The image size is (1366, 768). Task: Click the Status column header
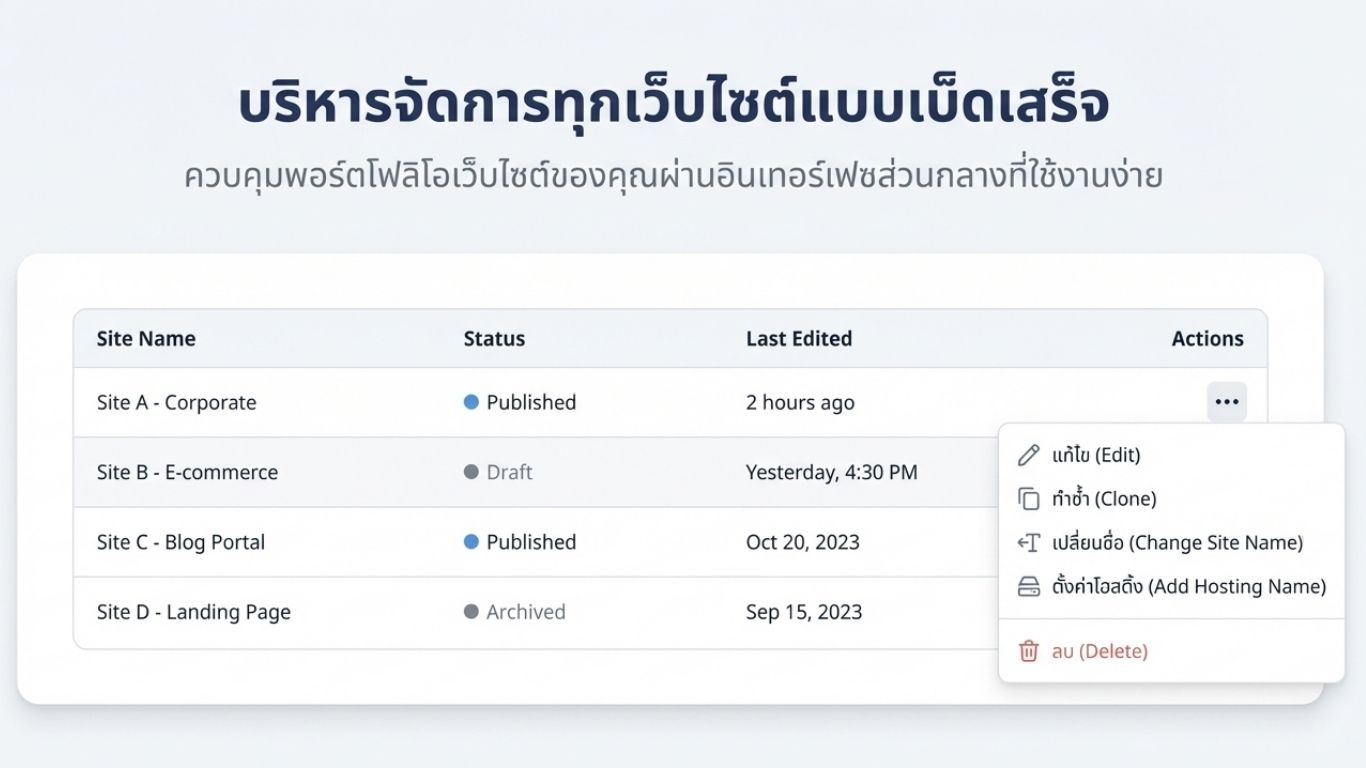(x=494, y=339)
